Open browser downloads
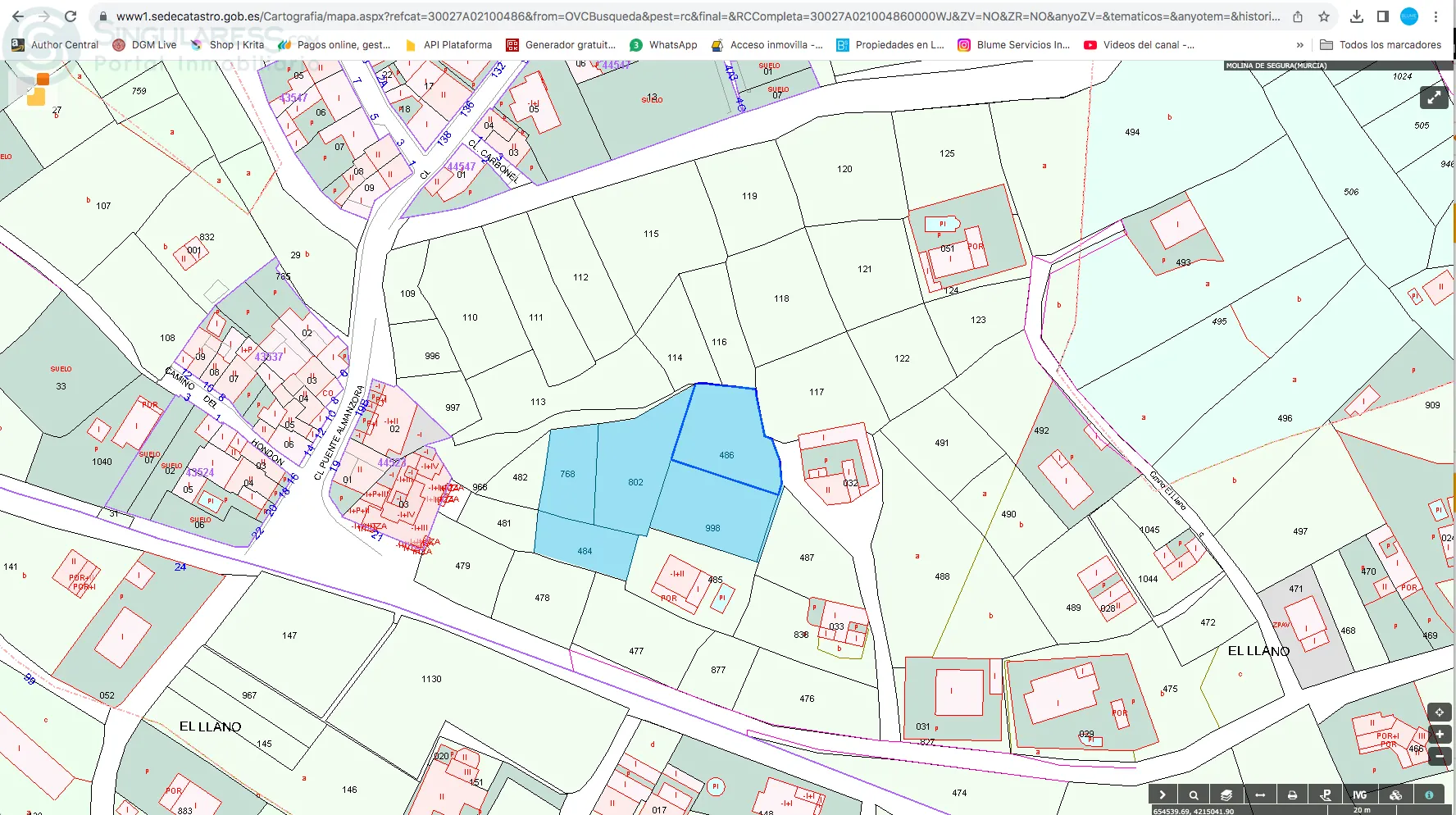This screenshot has width=1456, height=815. [x=1357, y=16]
